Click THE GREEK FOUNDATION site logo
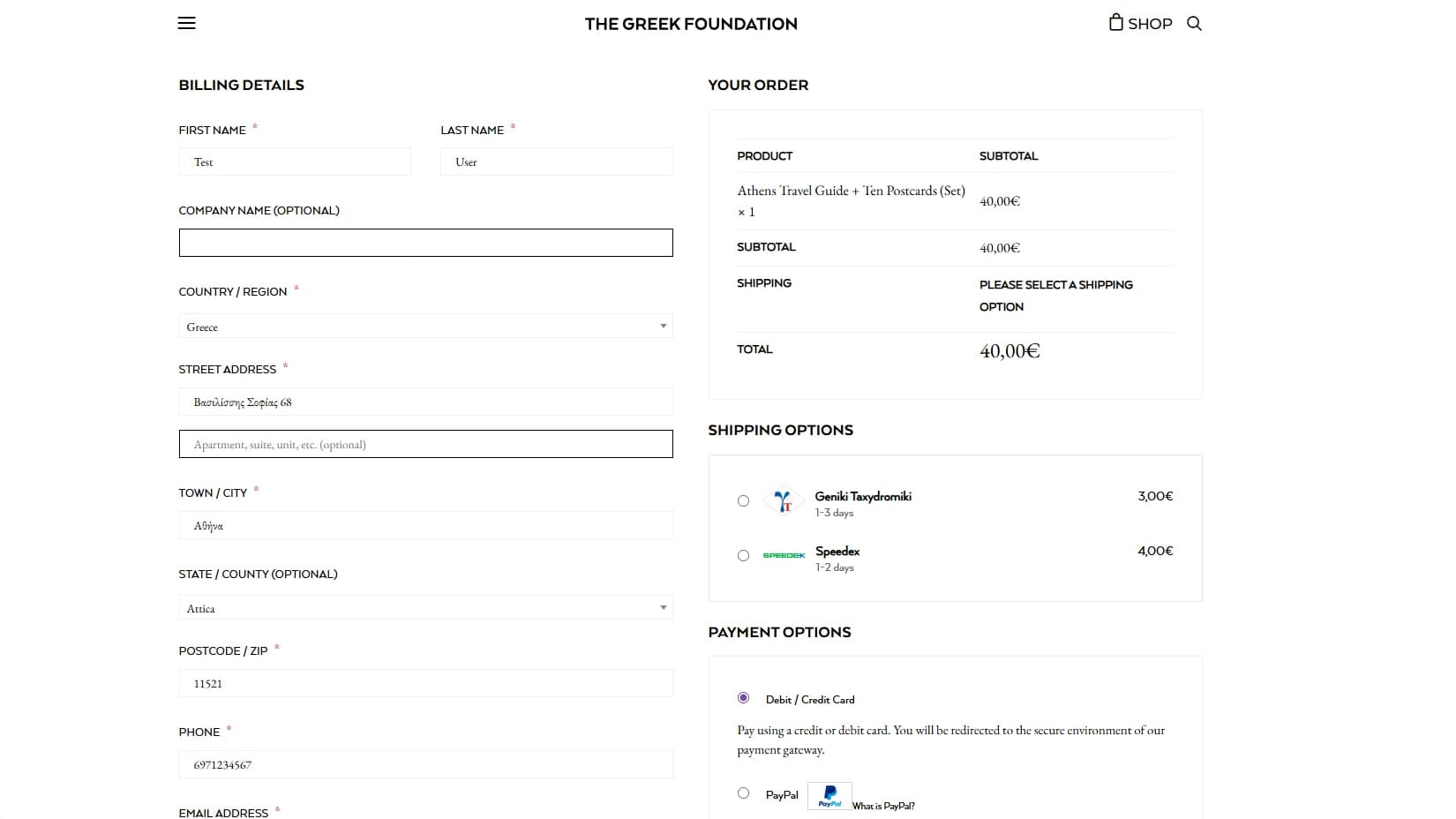The width and height of the screenshot is (1456, 819). [691, 24]
